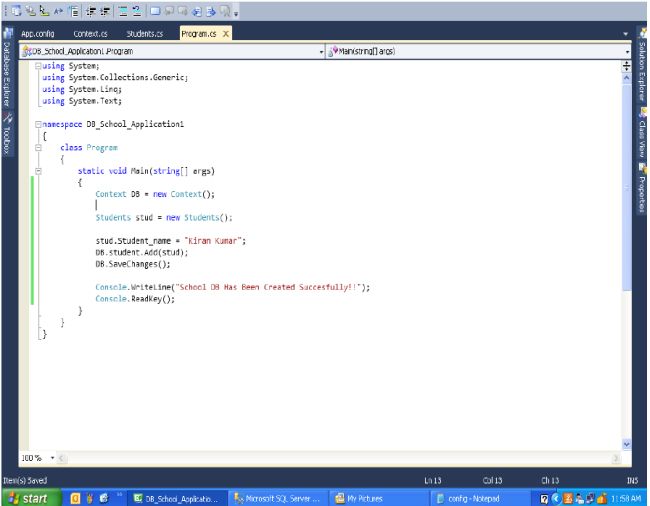The width and height of the screenshot is (650, 506).
Task: Click the "Item(s) Saved" status text
Action: click(25, 481)
